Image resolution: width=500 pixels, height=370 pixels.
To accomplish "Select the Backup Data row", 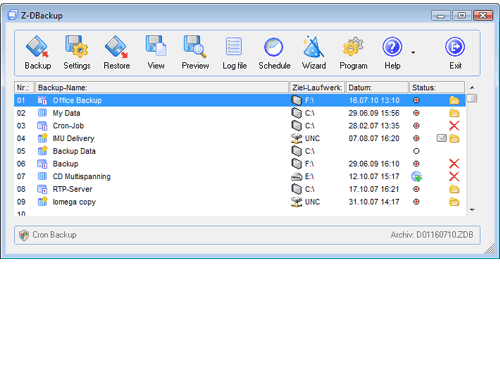I will [240, 151].
